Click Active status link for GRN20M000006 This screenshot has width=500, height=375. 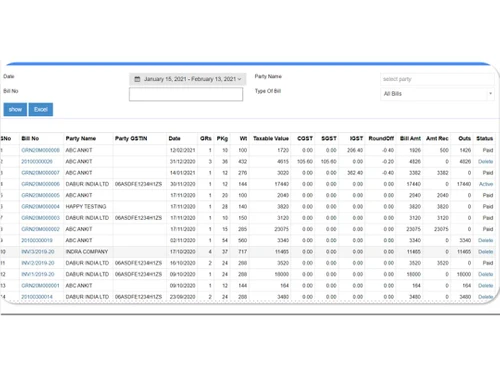point(486,184)
